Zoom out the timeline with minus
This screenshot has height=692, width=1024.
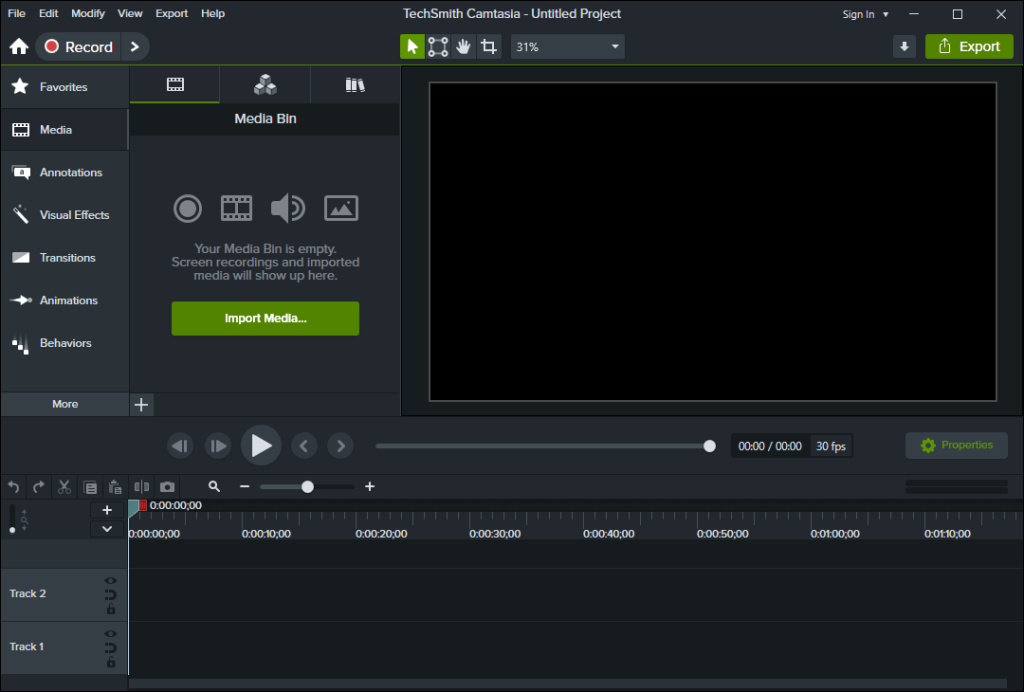point(244,486)
